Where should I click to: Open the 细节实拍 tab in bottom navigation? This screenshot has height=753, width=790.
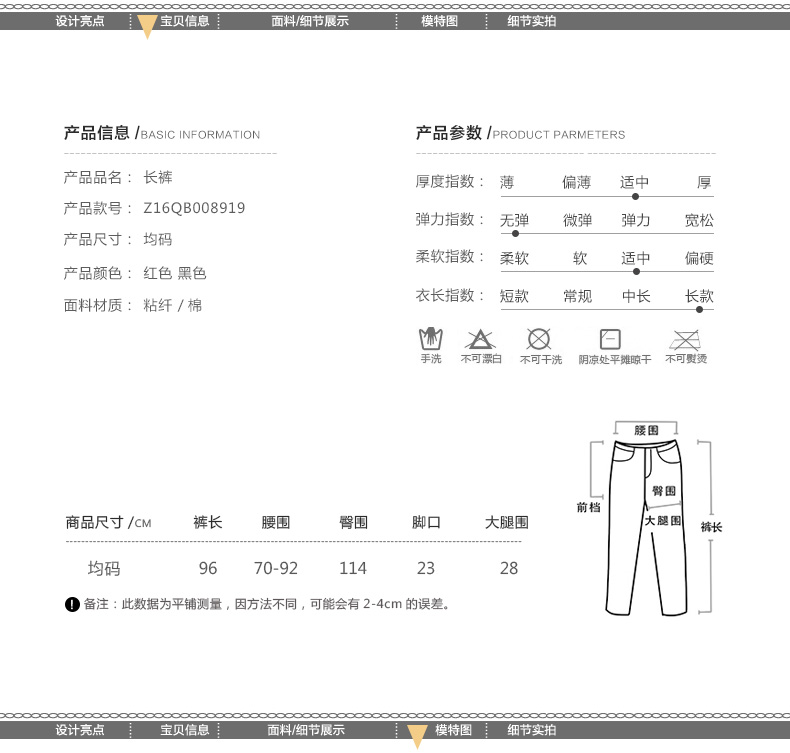pos(532,730)
